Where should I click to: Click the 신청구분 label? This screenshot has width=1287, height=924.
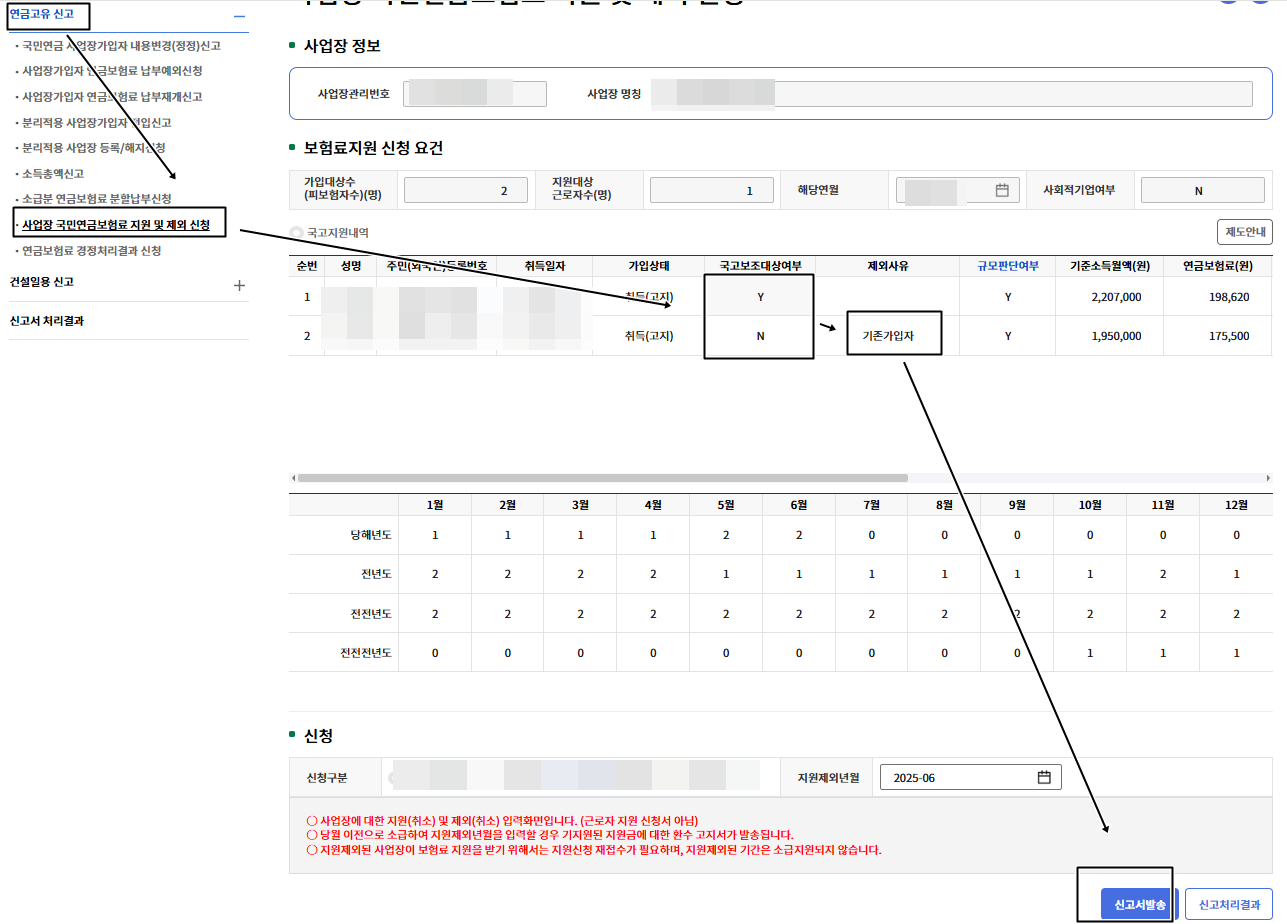click(327, 777)
